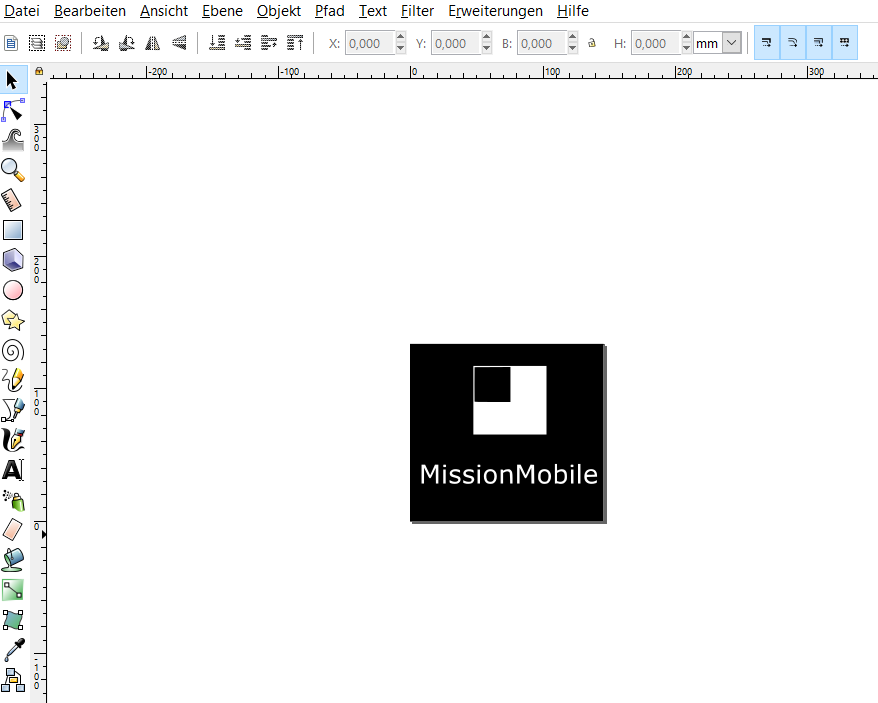The width and height of the screenshot is (878, 703).
Task: Click the MissionMobile text on canvas
Action: 508,474
